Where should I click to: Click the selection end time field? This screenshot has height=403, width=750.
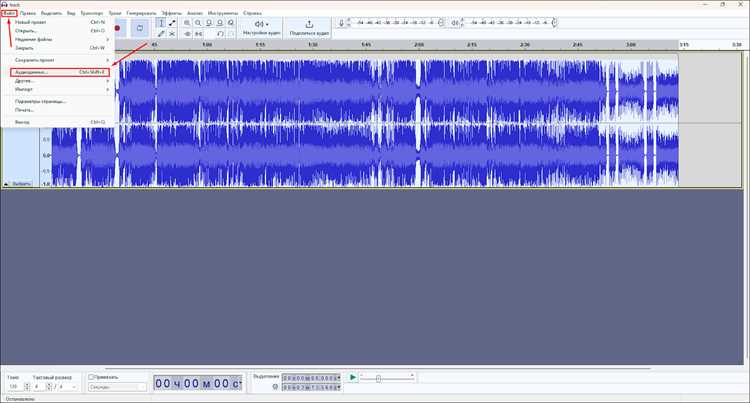[311, 387]
